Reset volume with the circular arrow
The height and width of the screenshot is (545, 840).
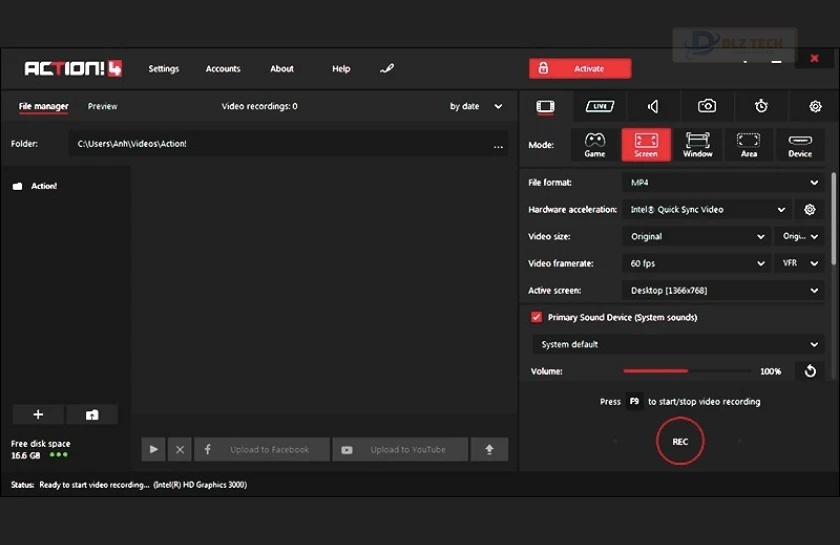(x=810, y=371)
